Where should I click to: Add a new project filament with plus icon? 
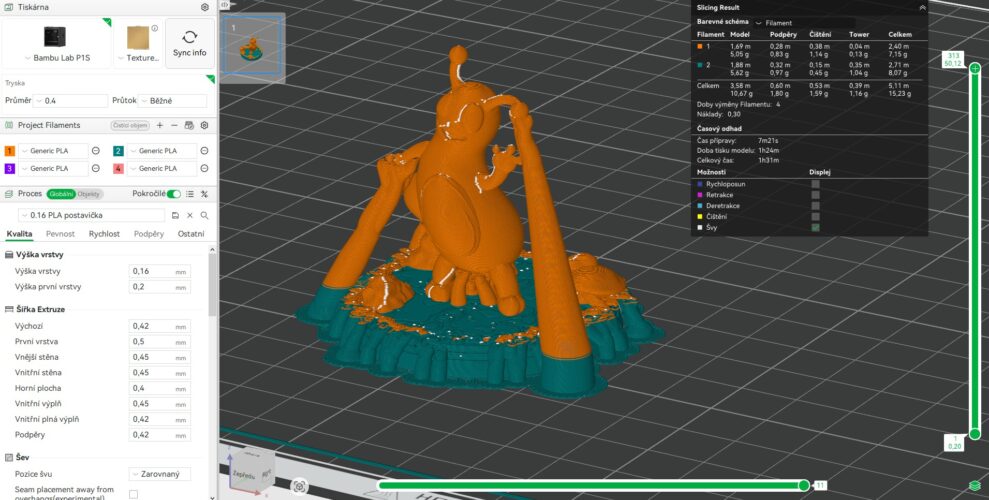[160, 125]
